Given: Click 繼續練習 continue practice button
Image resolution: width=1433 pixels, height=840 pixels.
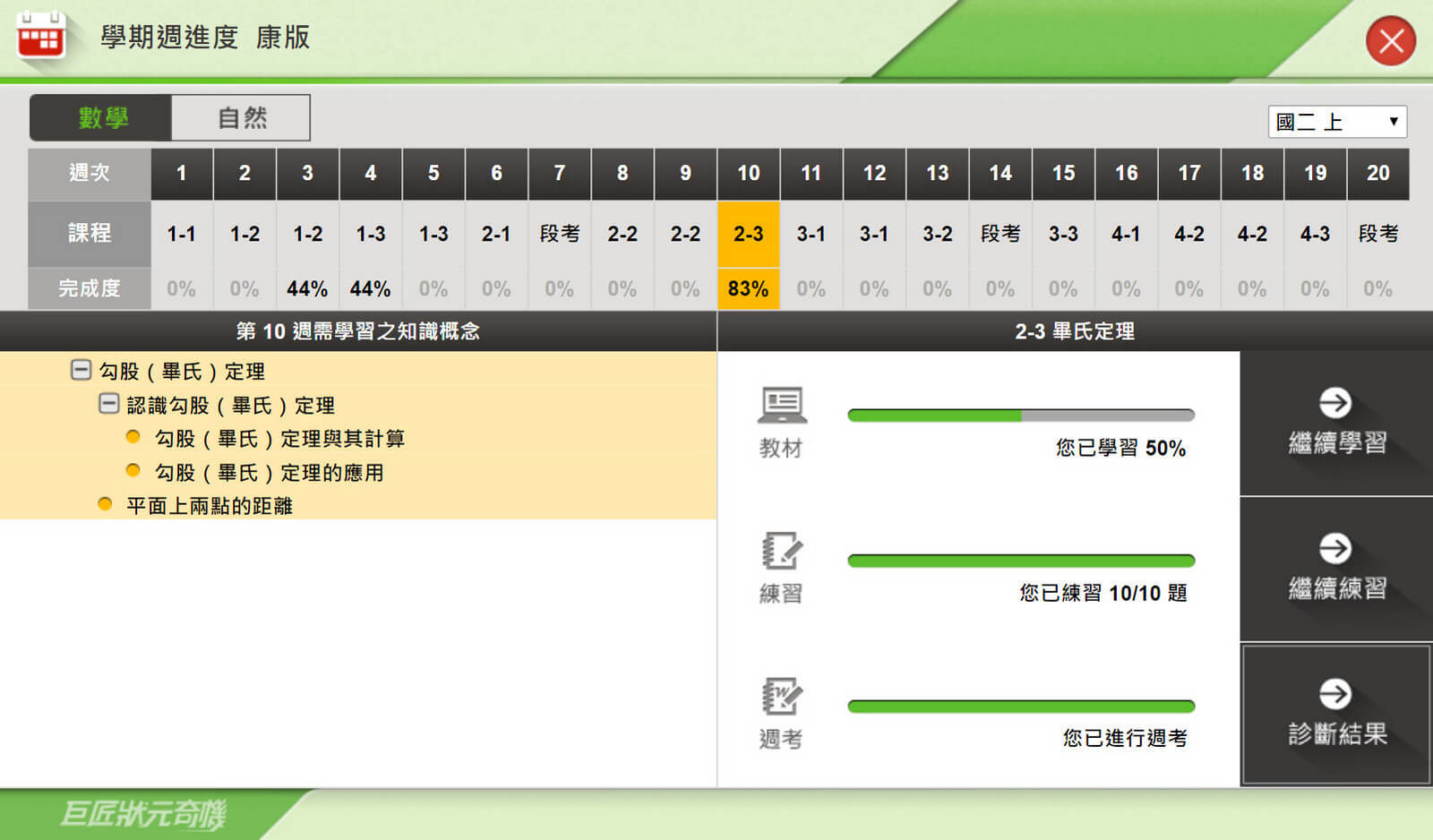Looking at the screenshot, I should click(x=1336, y=570).
